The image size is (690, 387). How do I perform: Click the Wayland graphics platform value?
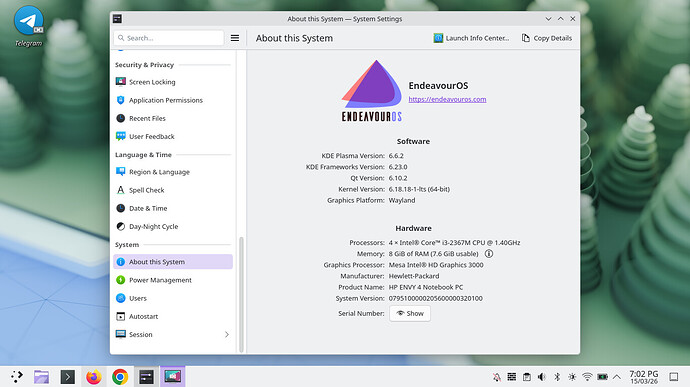click(402, 200)
